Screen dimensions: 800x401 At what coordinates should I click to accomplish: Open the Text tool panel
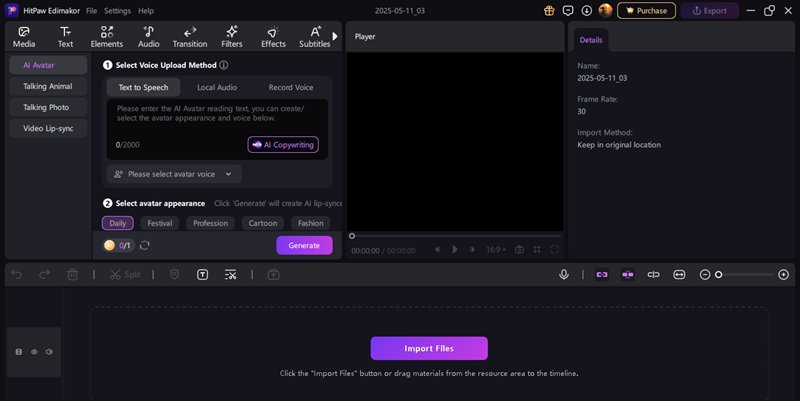65,37
